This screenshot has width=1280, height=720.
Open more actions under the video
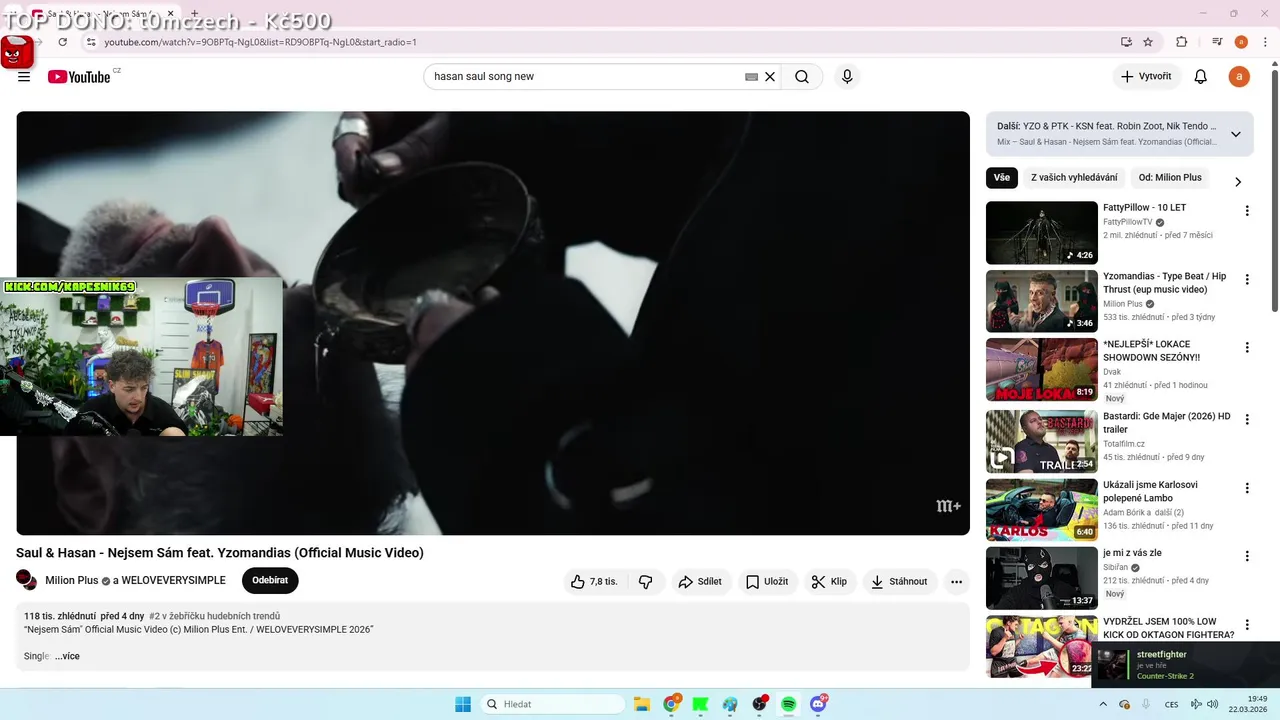[x=956, y=582]
